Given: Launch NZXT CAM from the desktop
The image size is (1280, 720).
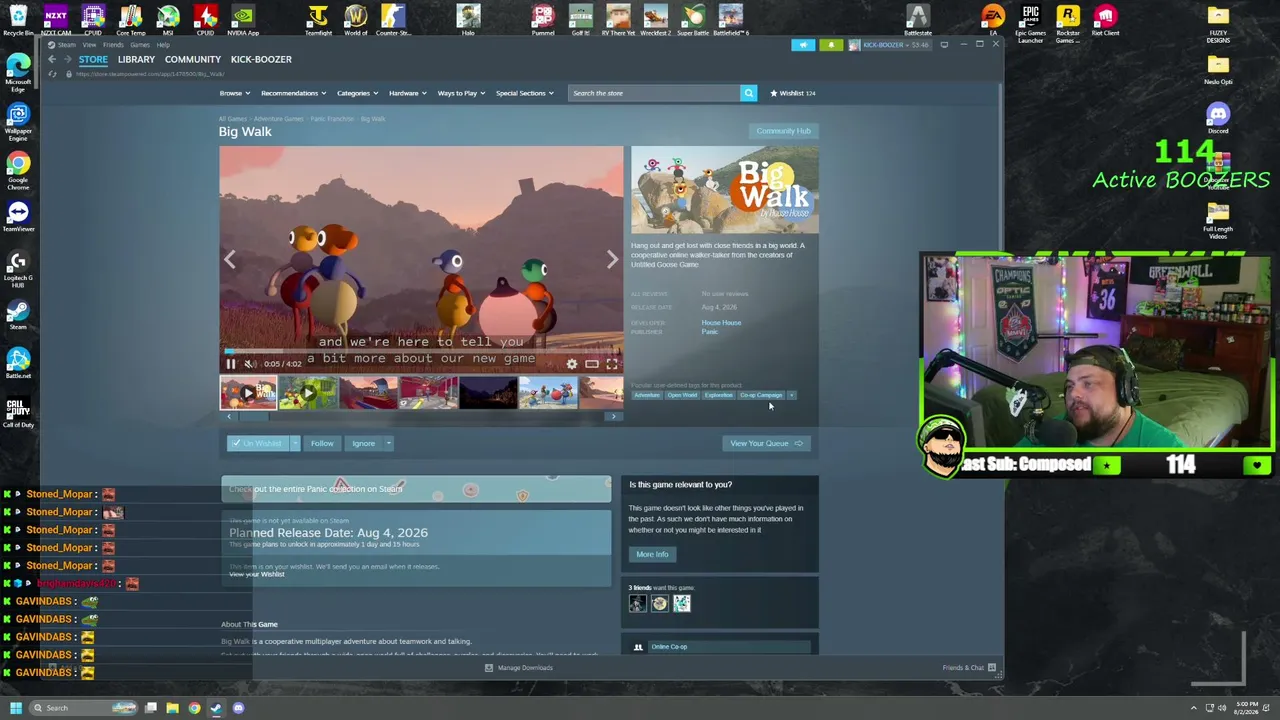Looking at the screenshot, I should 55,20.
